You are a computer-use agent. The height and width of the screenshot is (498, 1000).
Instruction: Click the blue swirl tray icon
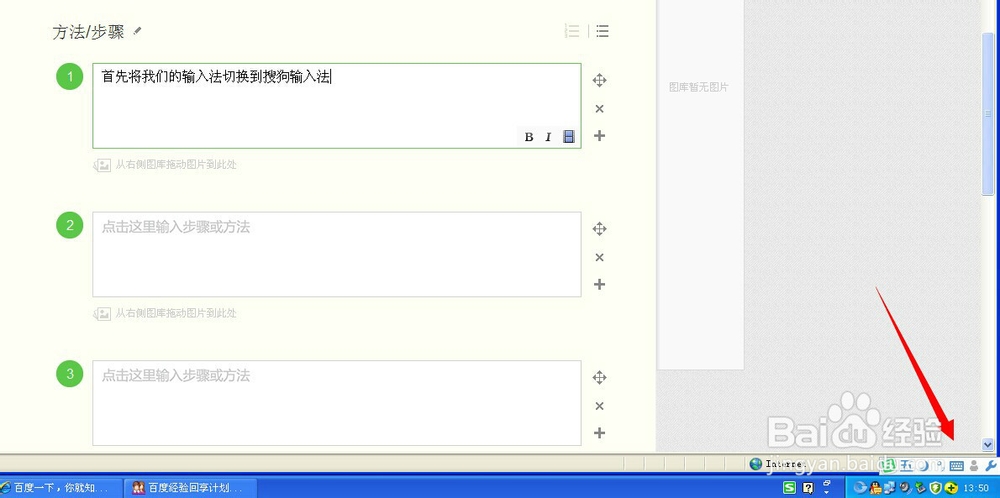[x=860, y=488]
